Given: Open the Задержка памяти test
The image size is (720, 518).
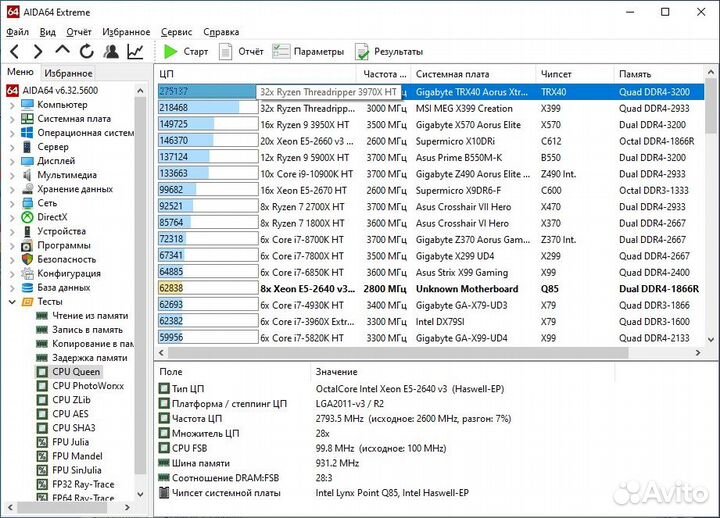Looking at the screenshot, I should (82, 358).
